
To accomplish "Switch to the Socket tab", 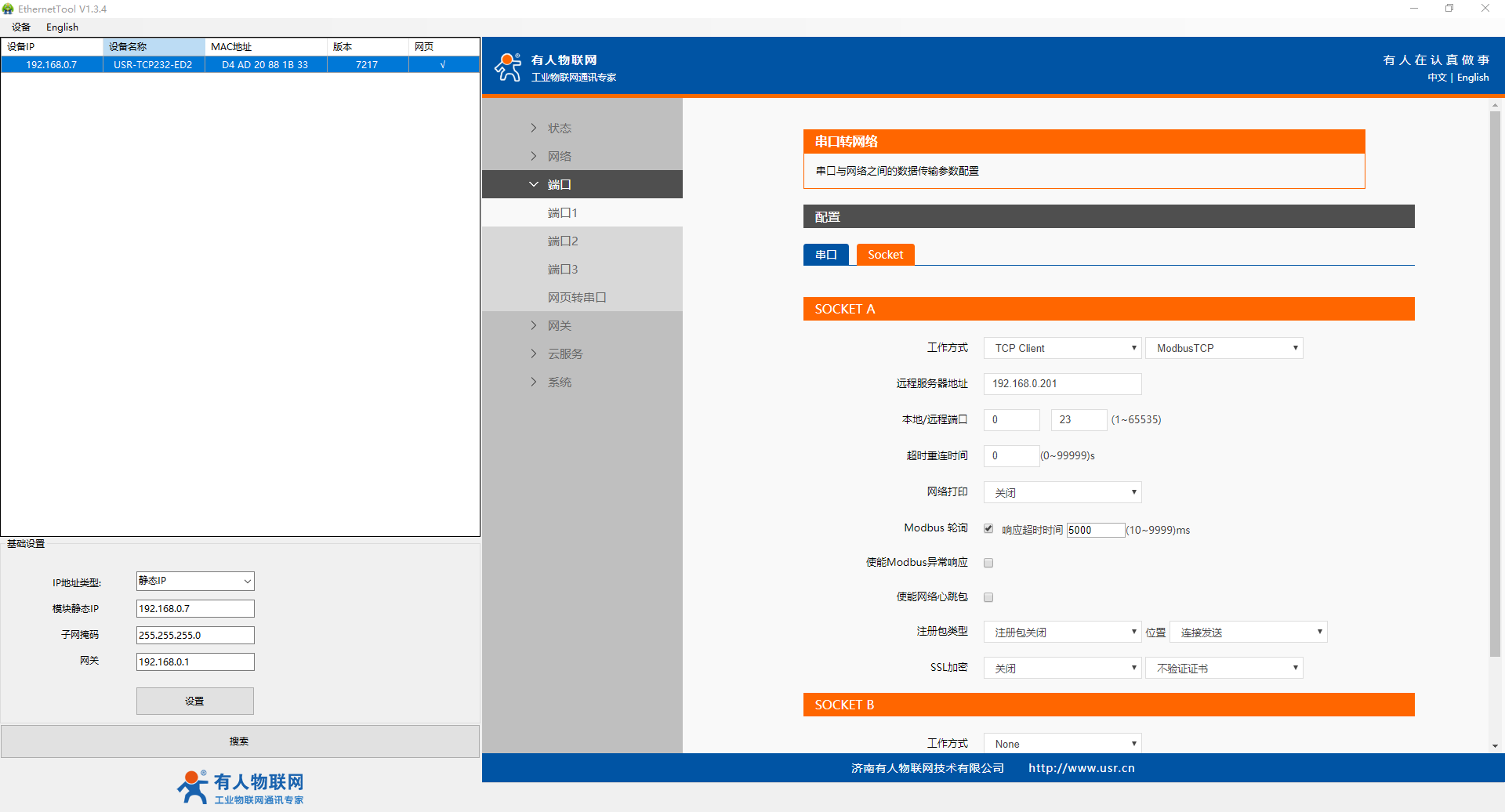I will pyautogui.click(x=885, y=255).
